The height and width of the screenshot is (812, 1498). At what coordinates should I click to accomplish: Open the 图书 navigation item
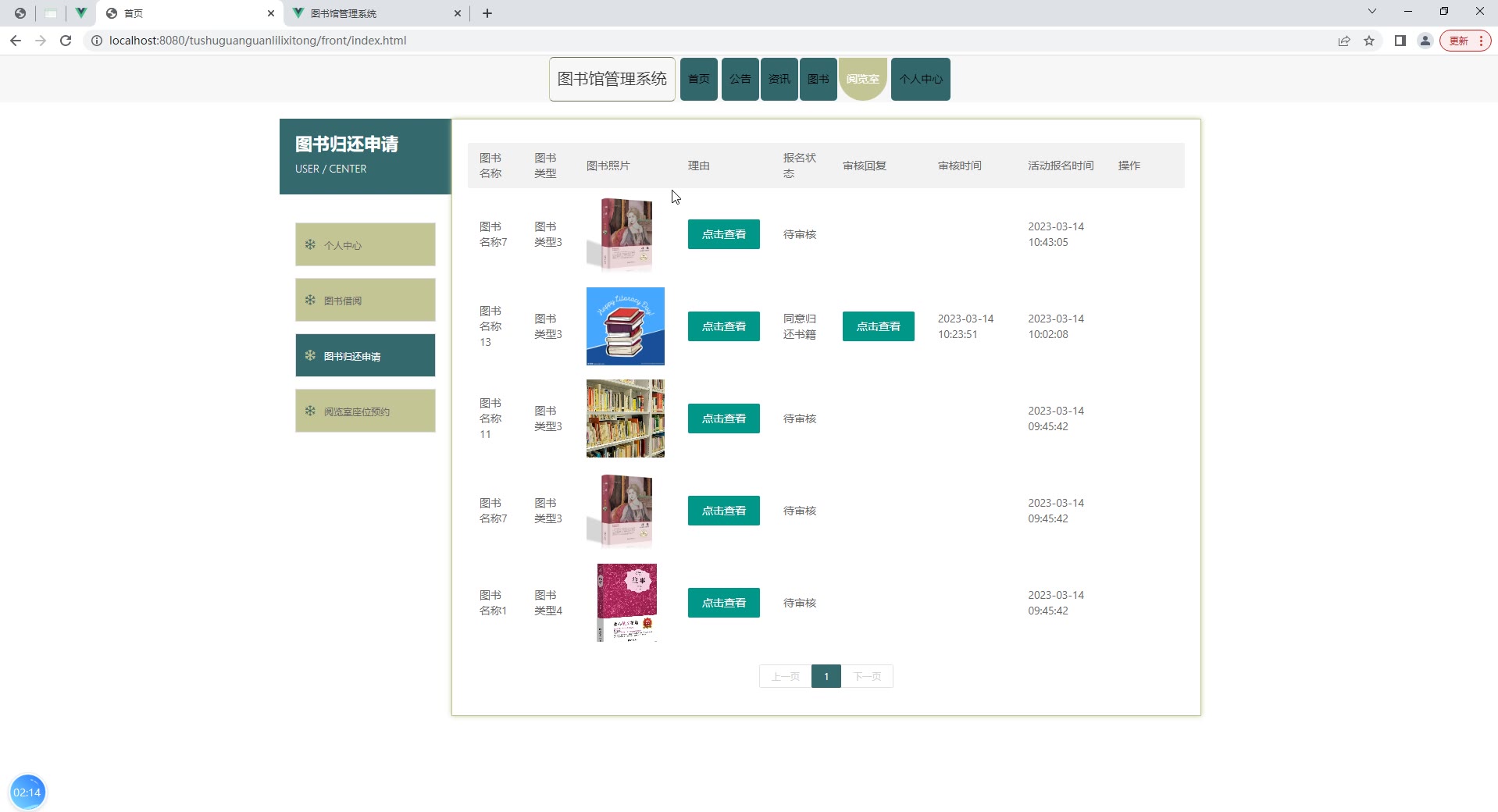click(x=819, y=79)
